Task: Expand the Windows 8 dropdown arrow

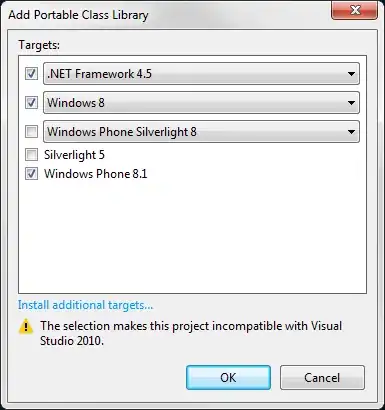Action: pyautogui.click(x=351, y=103)
